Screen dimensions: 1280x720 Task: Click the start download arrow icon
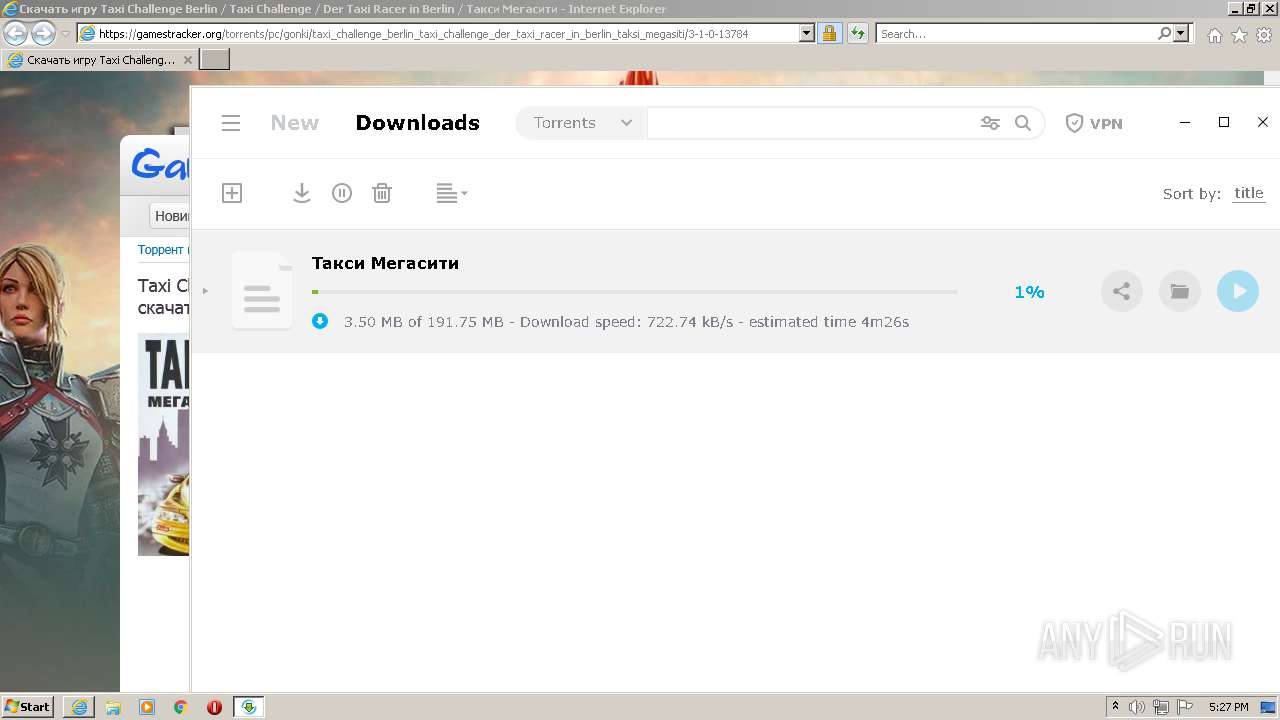pyautogui.click(x=302, y=193)
